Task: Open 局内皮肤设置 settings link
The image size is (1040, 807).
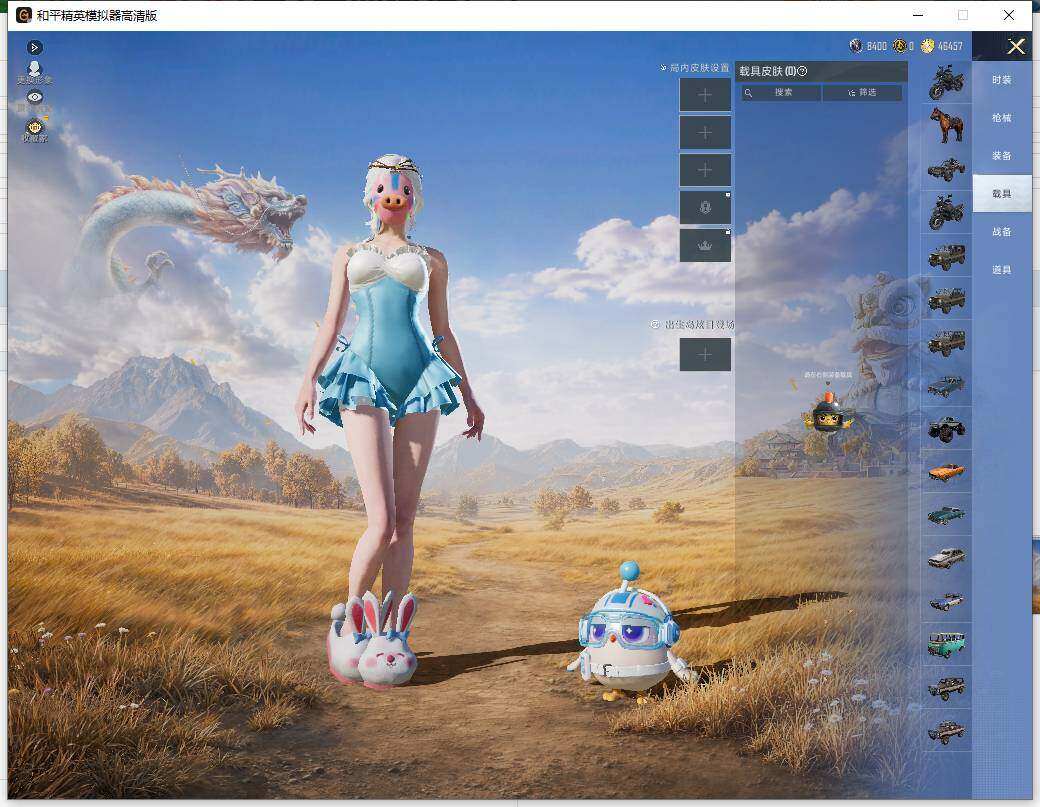Action: [694, 68]
